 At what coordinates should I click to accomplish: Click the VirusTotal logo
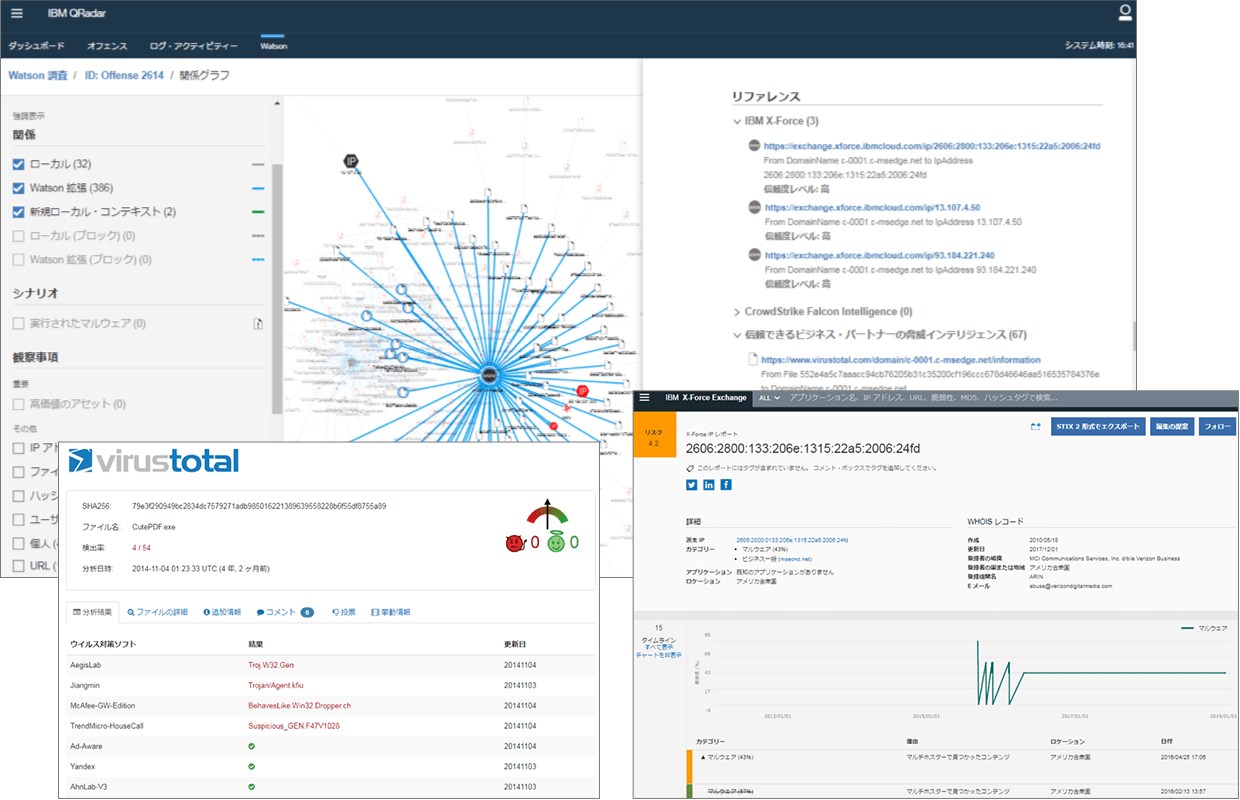154,460
